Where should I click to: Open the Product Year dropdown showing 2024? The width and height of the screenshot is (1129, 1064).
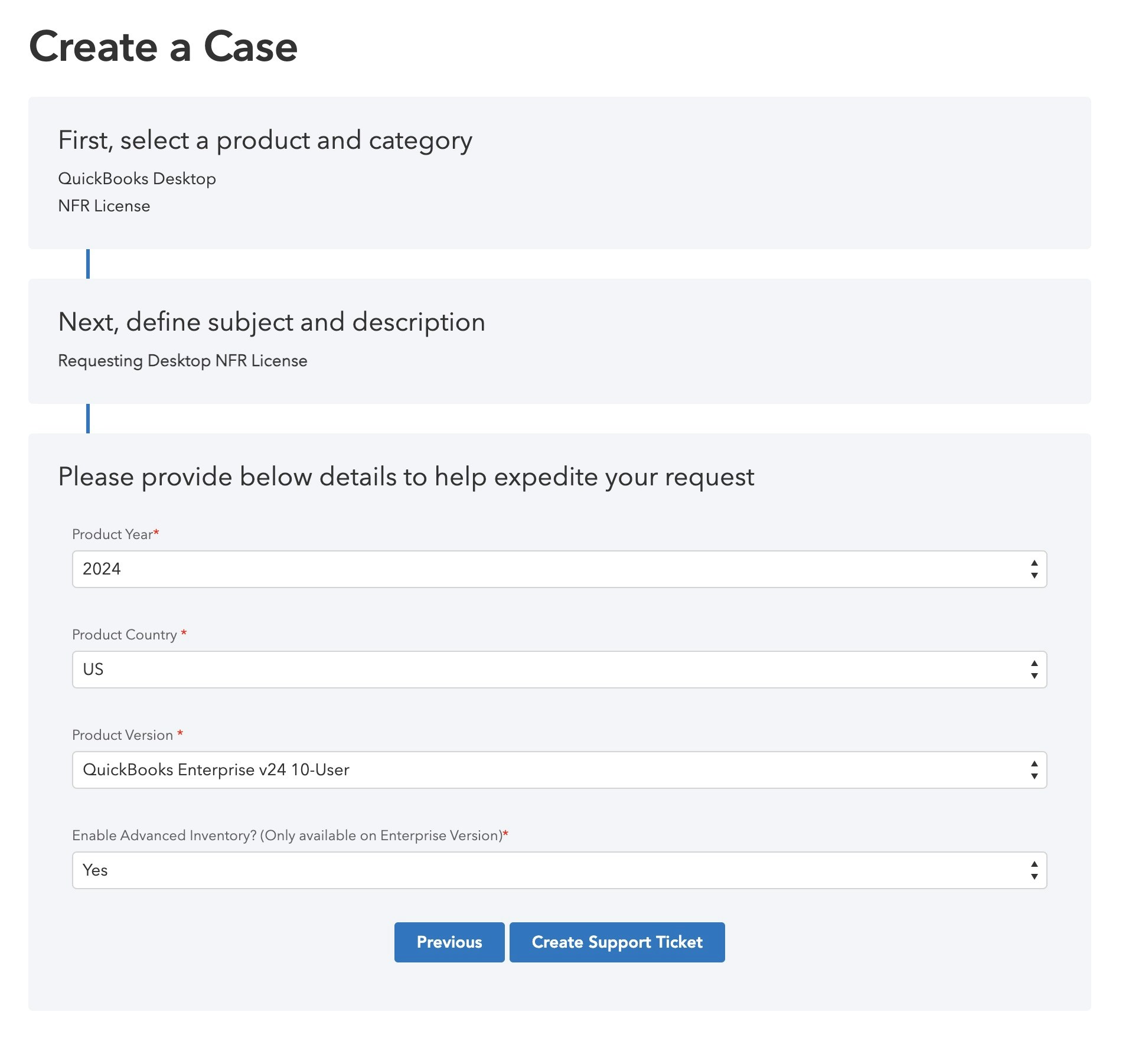point(559,569)
